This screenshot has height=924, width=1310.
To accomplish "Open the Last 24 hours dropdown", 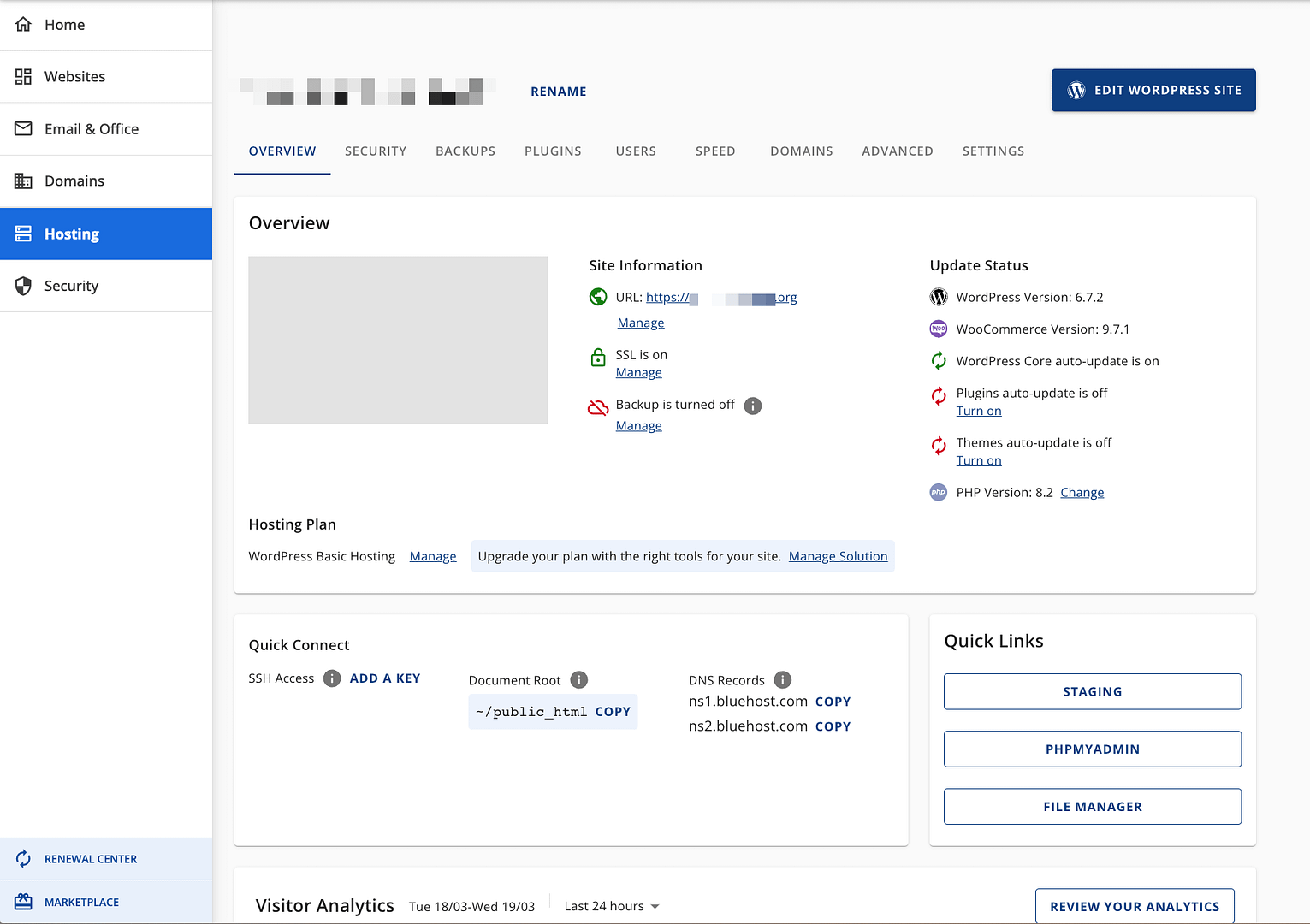I will click(x=612, y=906).
